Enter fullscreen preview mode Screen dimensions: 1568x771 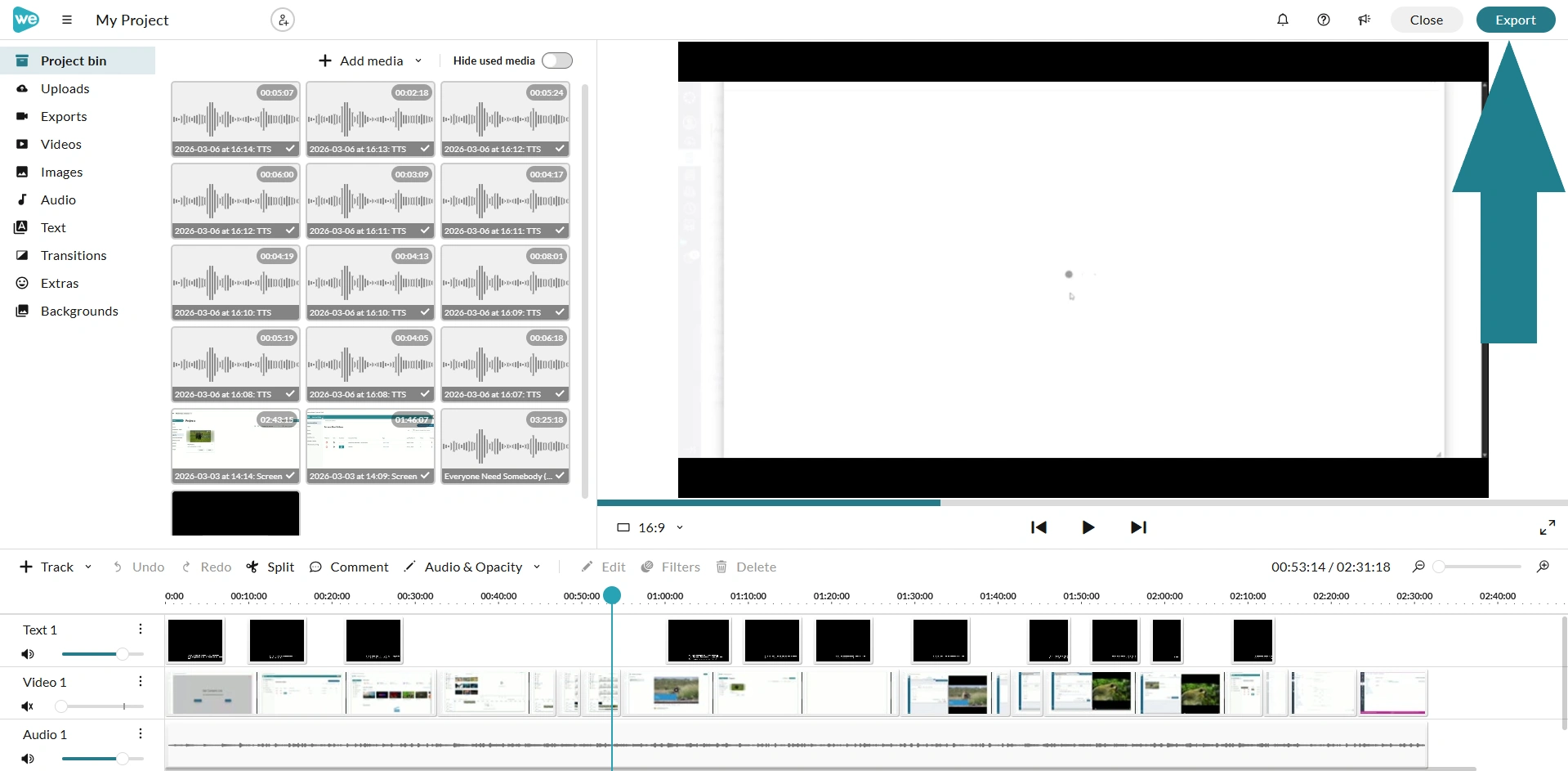pos(1548,527)
